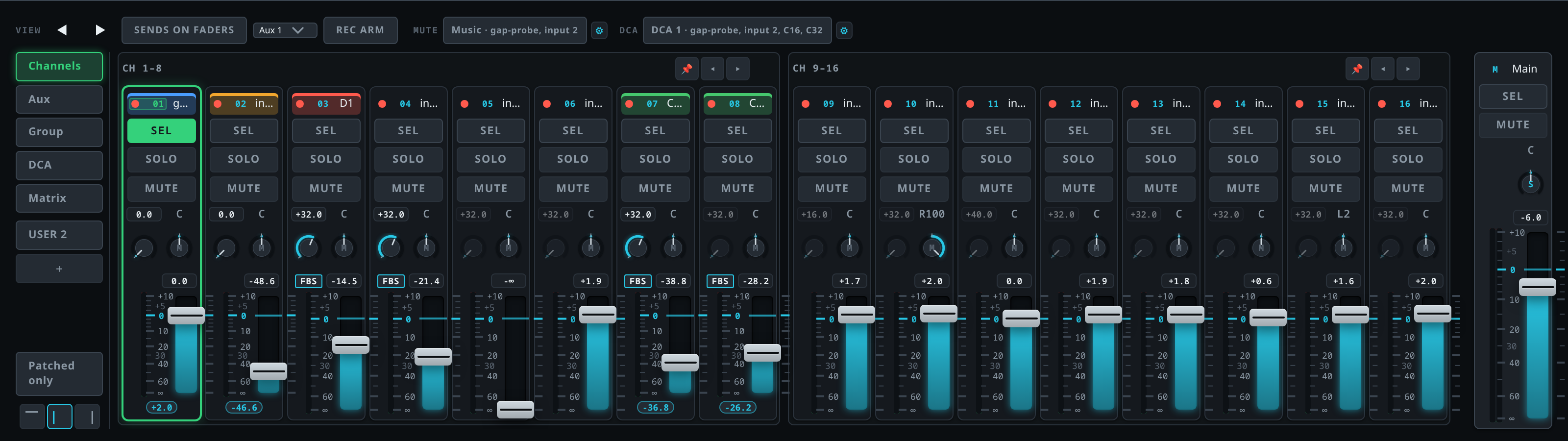Screen dimensions: 1568x441
Task: Click CH 9-16 bank left arrow
Action: [1382, 69]
